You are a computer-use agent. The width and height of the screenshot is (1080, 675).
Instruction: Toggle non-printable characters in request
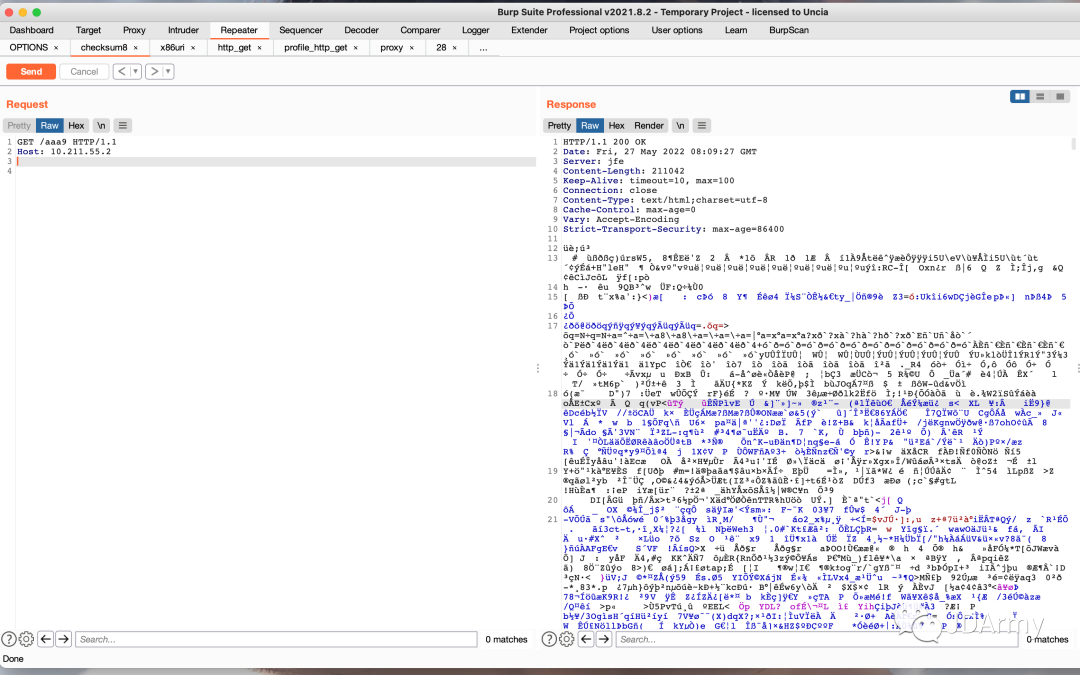point(101,125)
